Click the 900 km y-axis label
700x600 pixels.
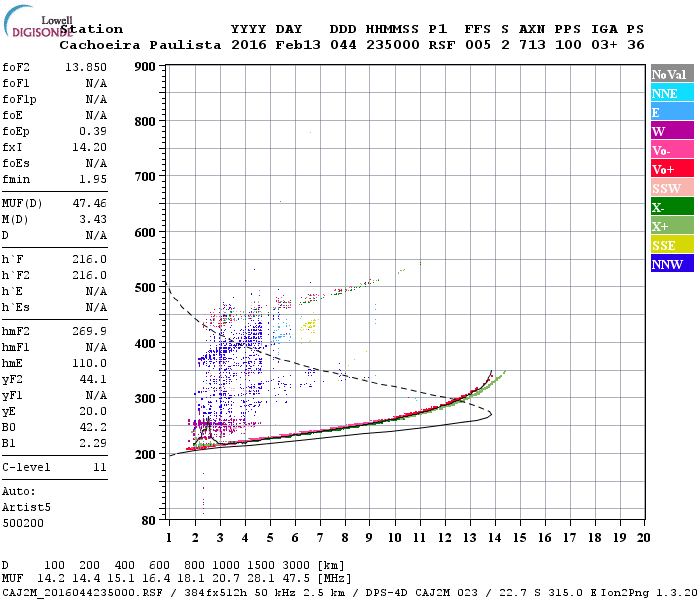(145, 67)
